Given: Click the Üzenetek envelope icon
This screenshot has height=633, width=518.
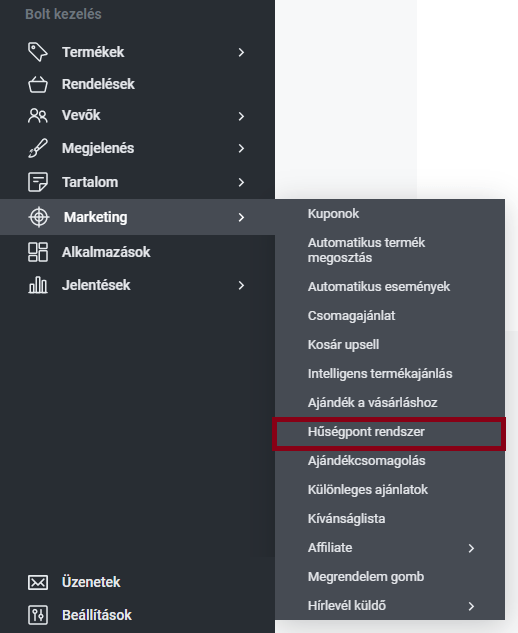Looking at the screenshot, I should (x=38, y=582).
